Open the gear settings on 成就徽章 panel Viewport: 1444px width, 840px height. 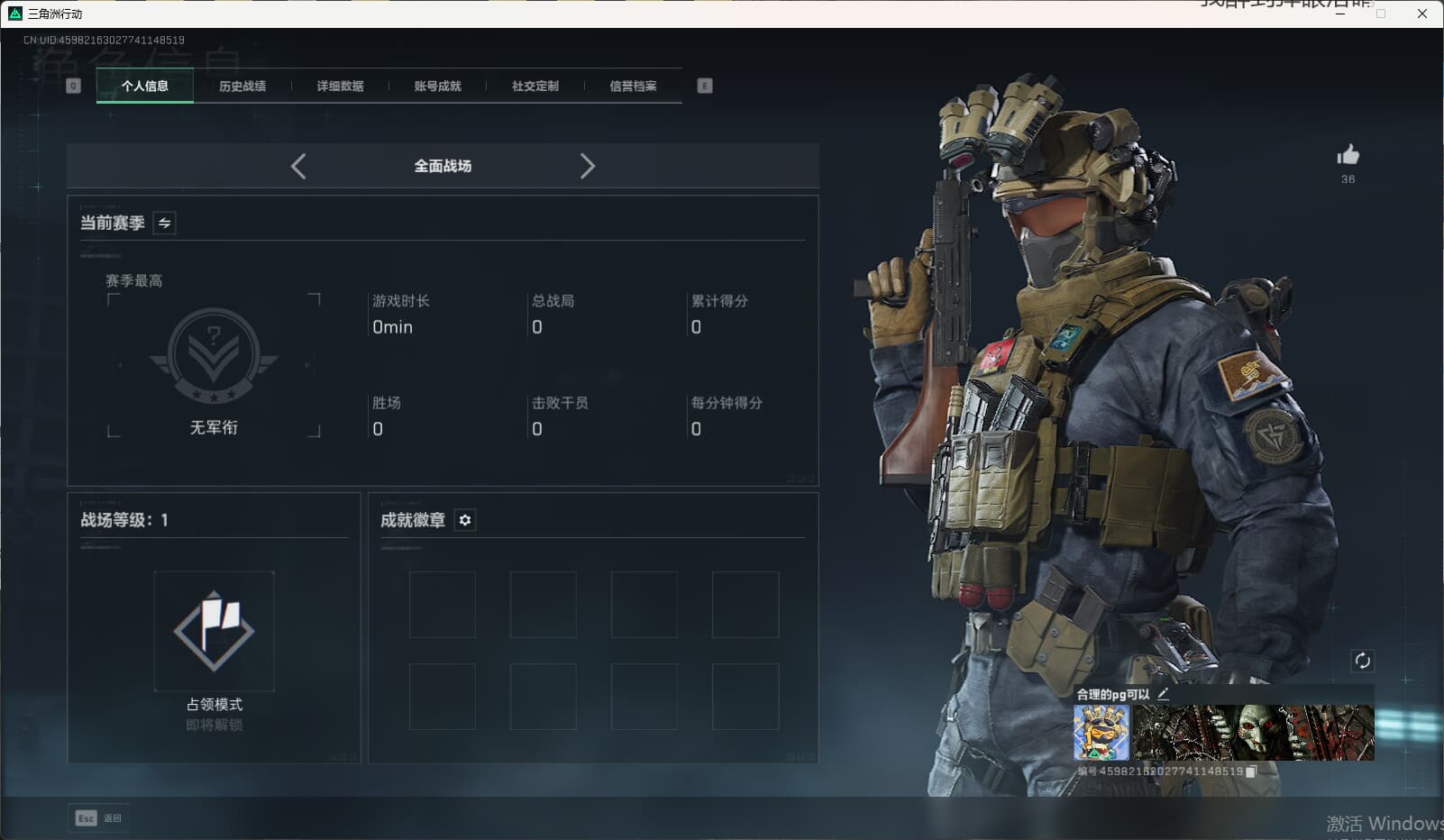point(464,520)
